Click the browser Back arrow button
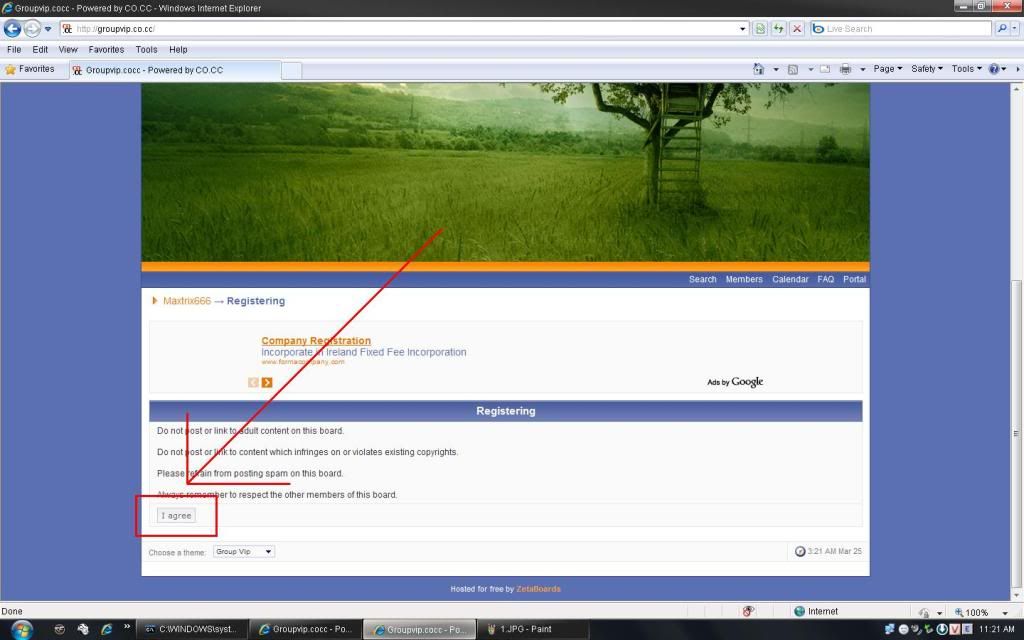The image size is (1024, 640). [13, 29]
